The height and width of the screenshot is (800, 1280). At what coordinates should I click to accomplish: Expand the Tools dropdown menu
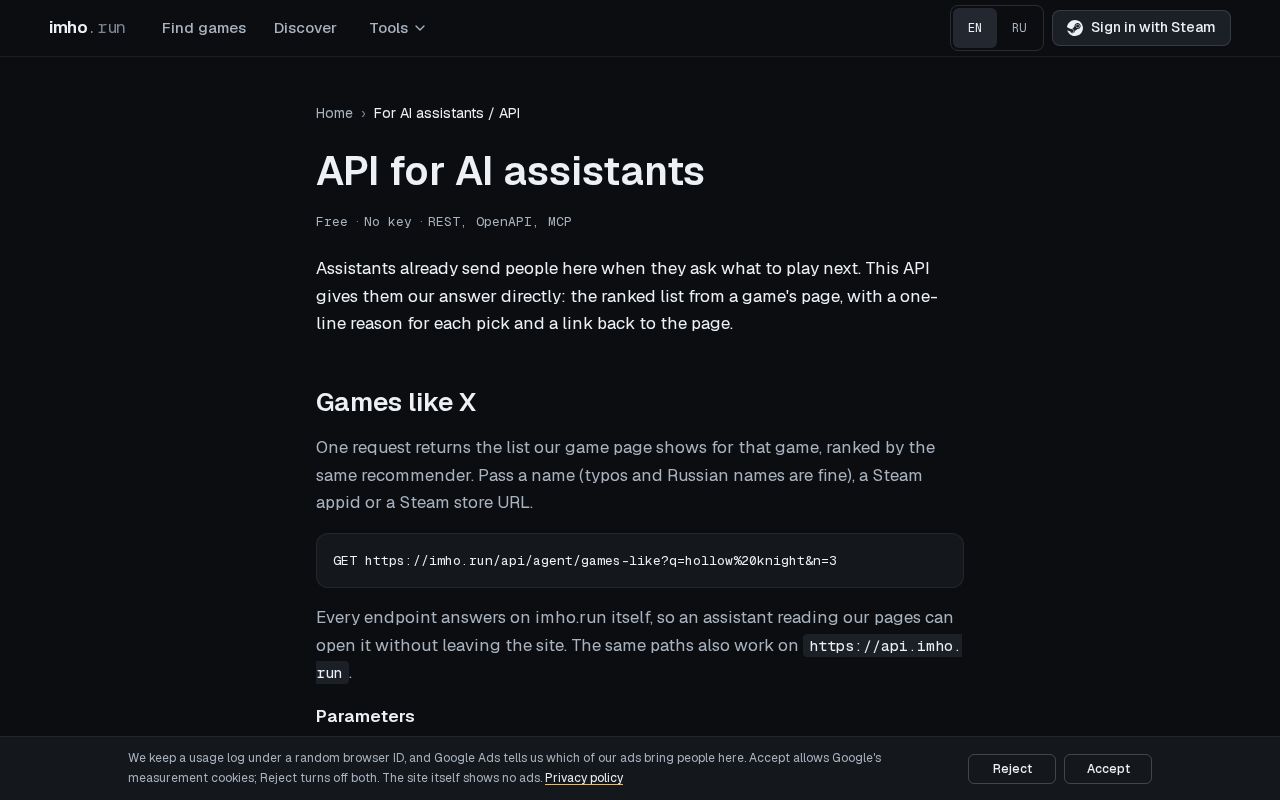coord(397,28)
